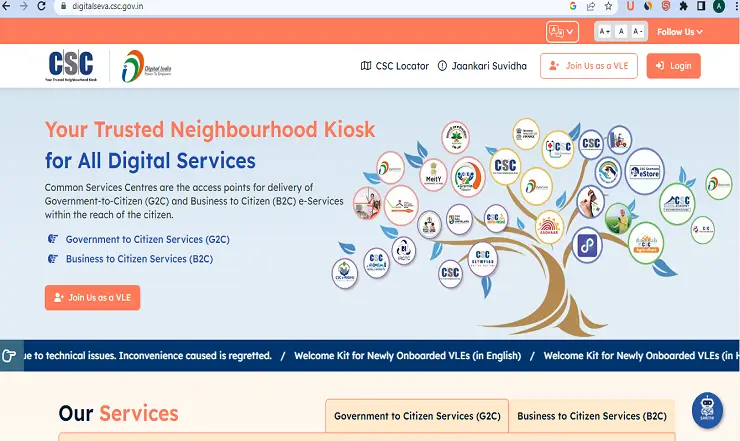The width and height of the screenshot is (740, 441).
Task: Switch to Business to Citizen Services (B2C) tab
Action: [x=592, y=416]
